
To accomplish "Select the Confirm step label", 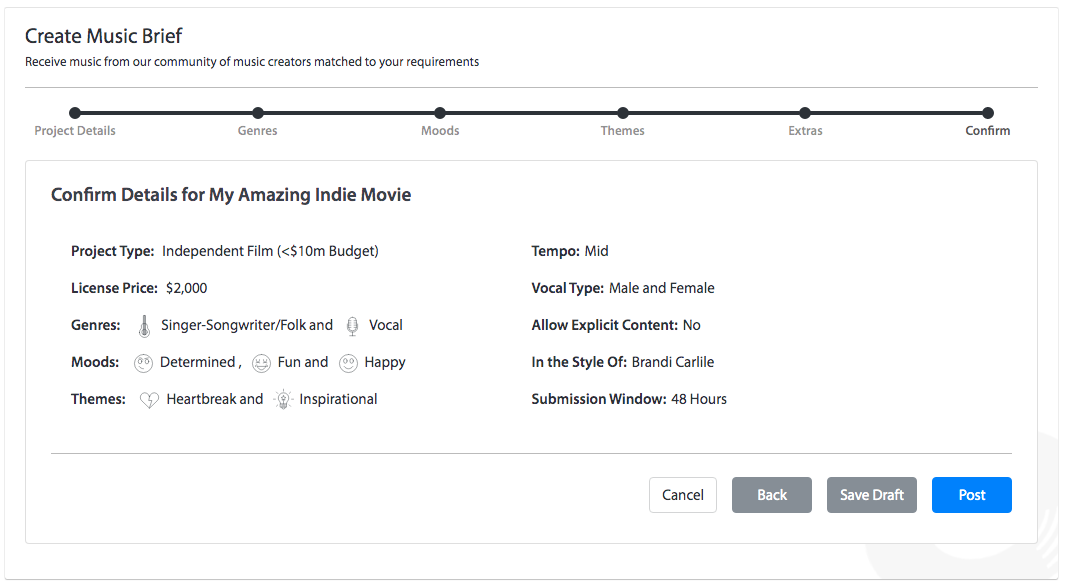I will coord(988,131).
